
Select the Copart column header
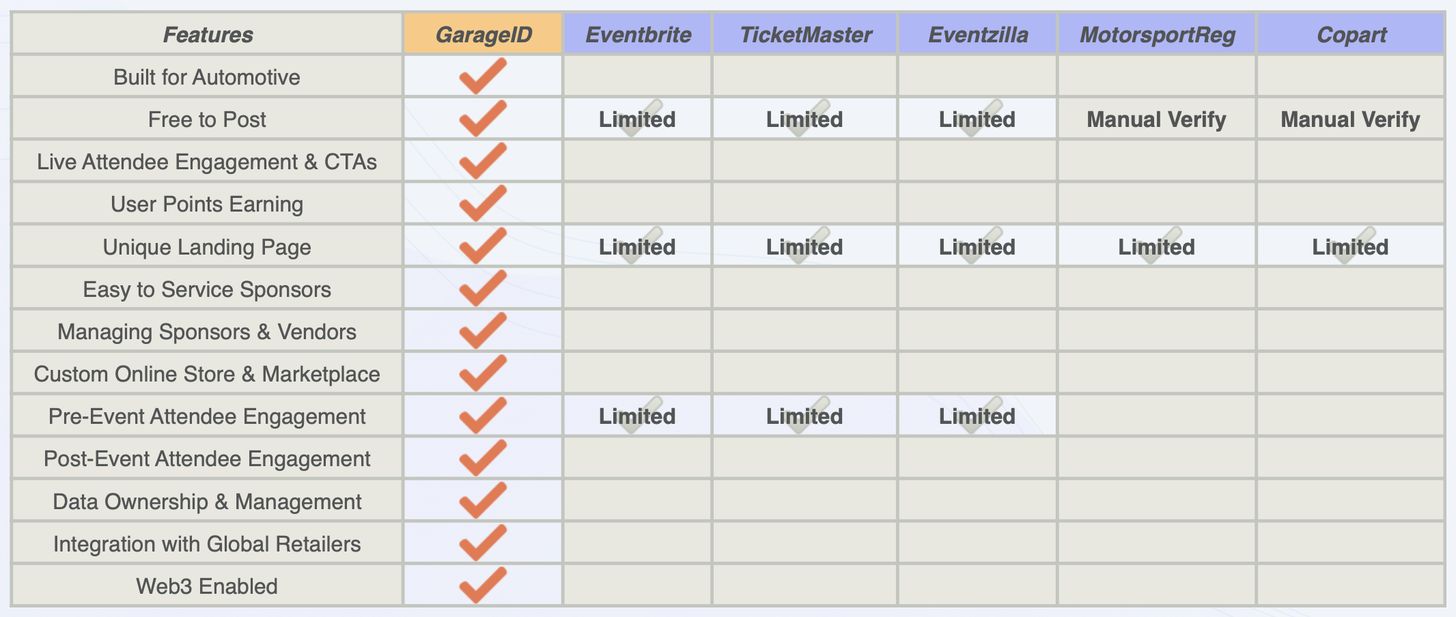(x=1351, y=35)
